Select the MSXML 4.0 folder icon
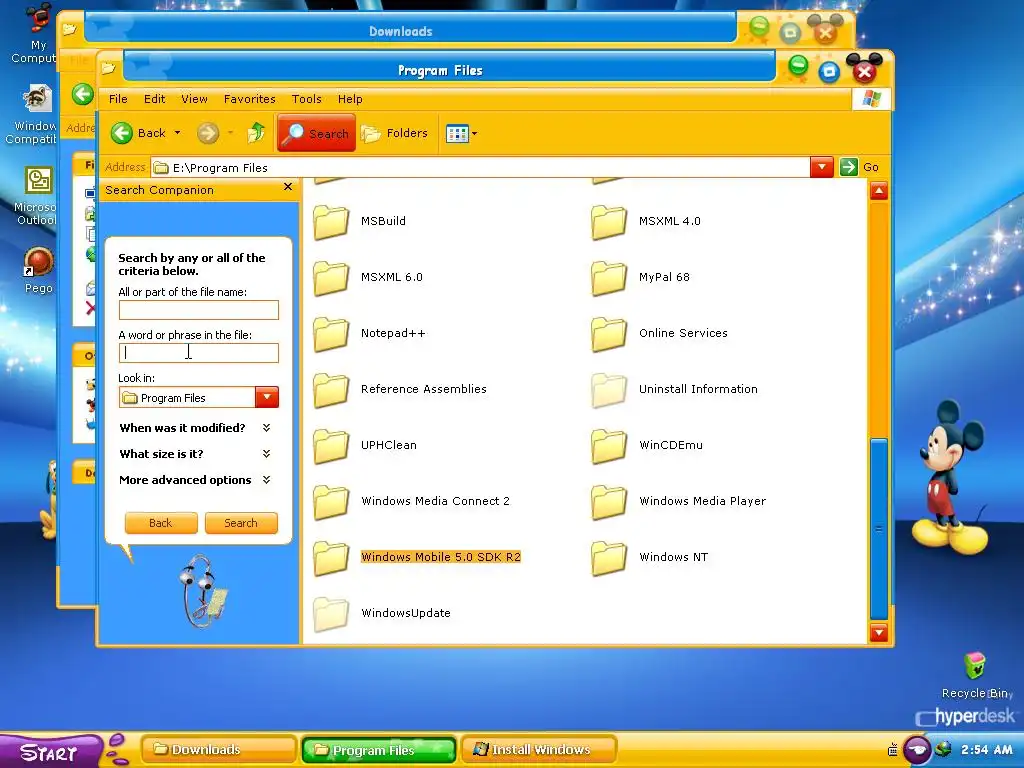 (609, 222)
